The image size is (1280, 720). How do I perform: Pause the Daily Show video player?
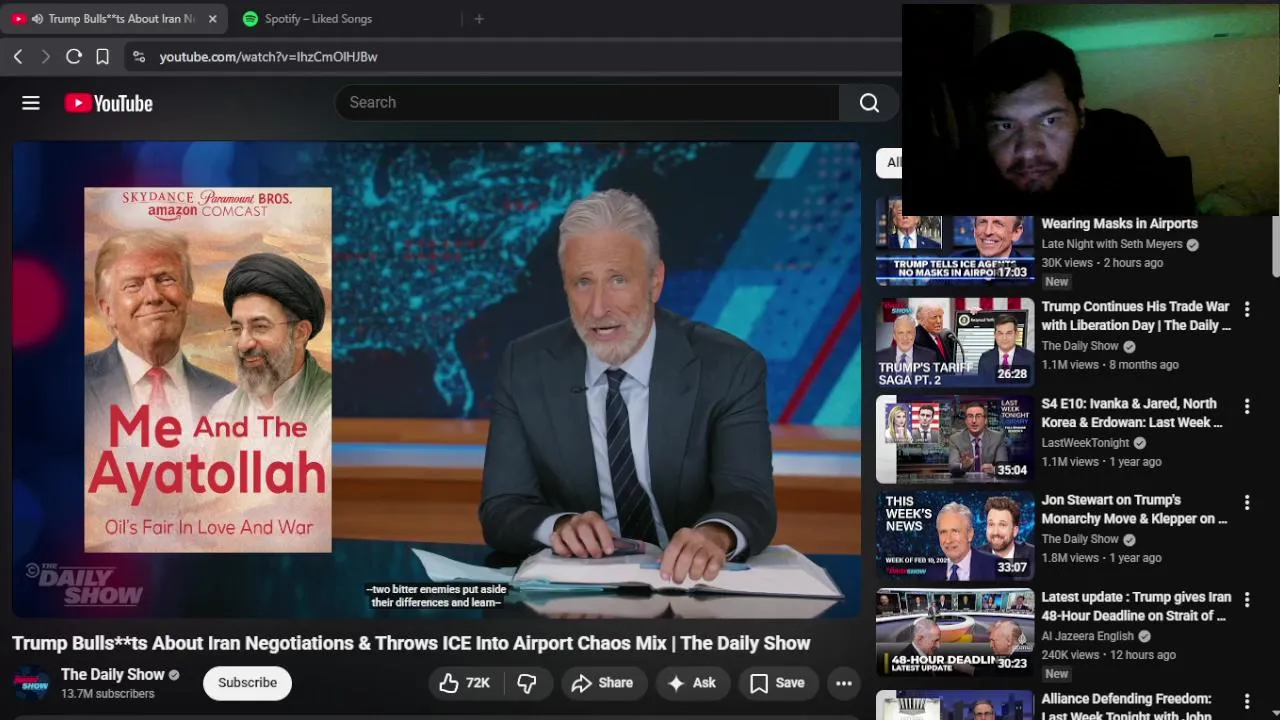tap(436, 380)
